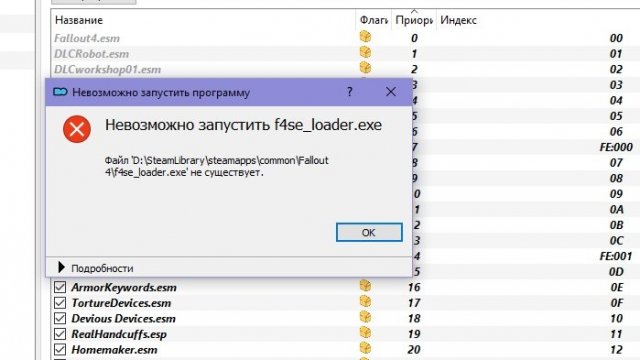Click index value FE:000
This screenshot has width=640, height=360.
tap(616, 147)
